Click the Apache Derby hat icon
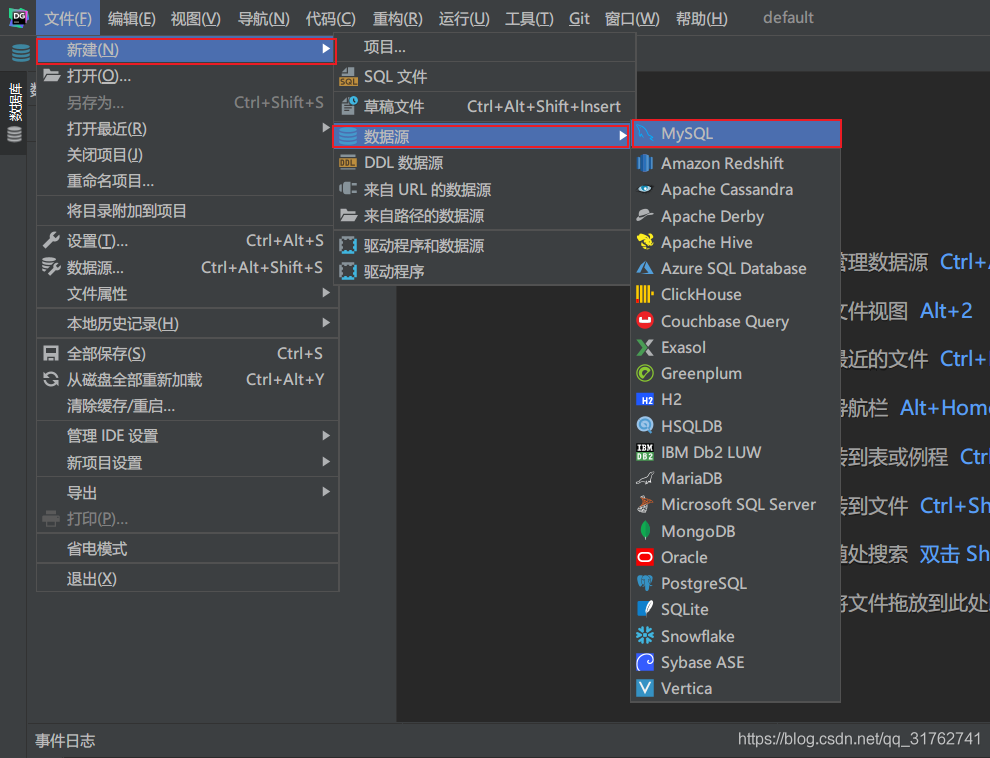This screenshot has height=758, width=990. click(x=645, y=216)
